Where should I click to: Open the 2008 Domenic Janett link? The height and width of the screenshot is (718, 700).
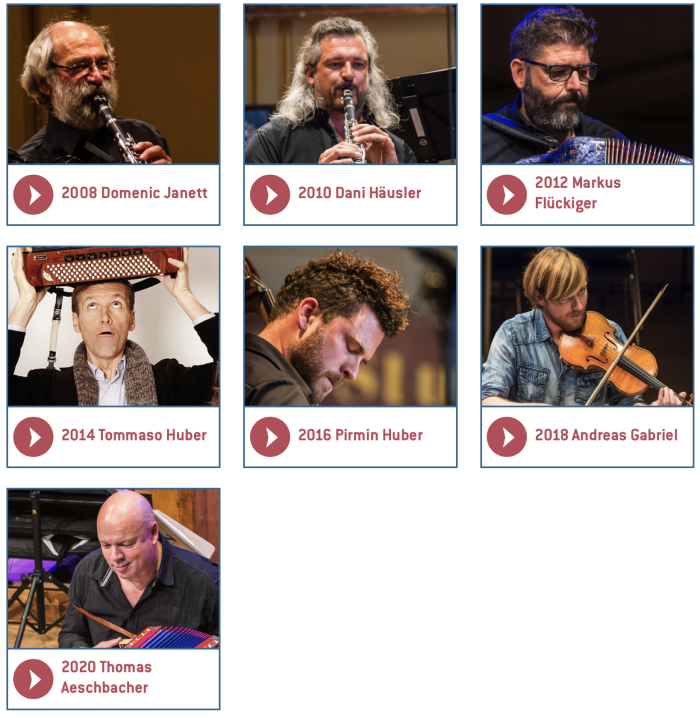click(x=134, y=193)
